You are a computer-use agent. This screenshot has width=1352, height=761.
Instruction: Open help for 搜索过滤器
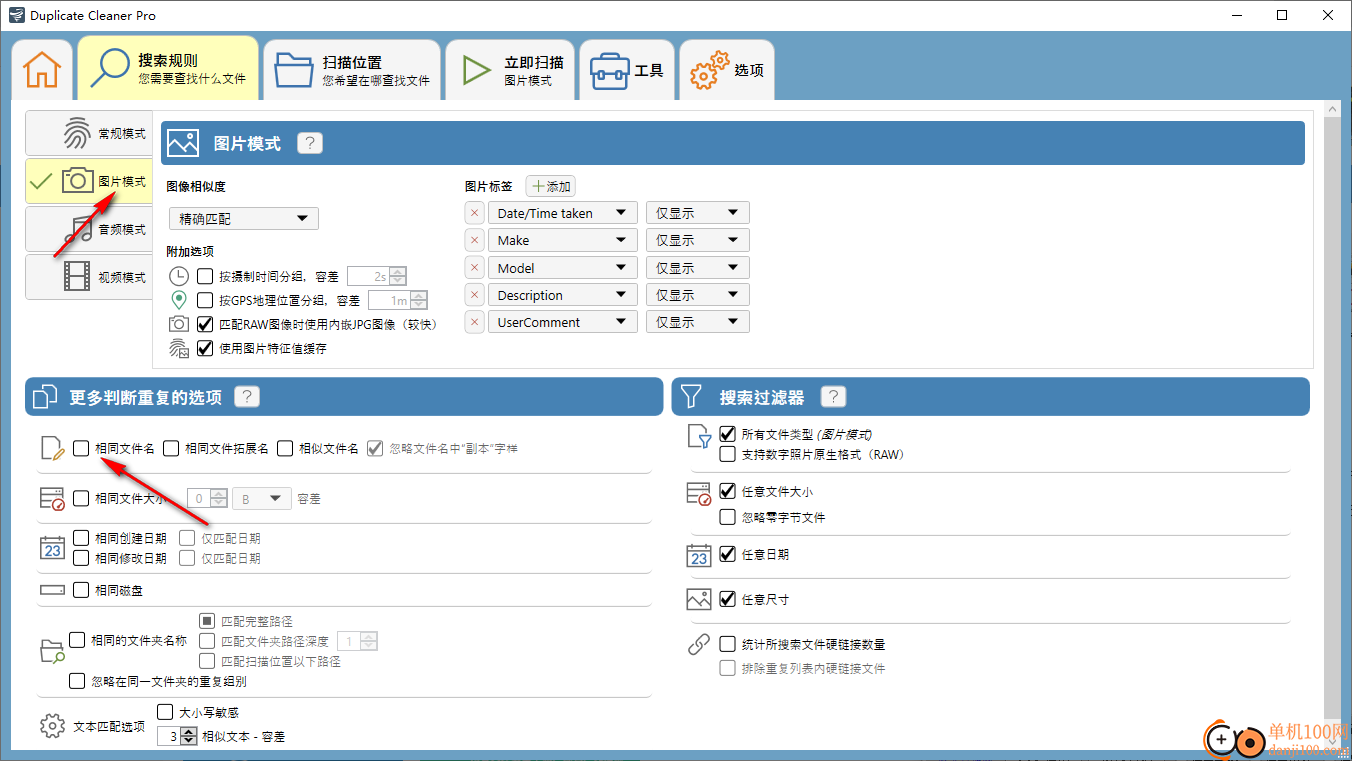[833, 397]
